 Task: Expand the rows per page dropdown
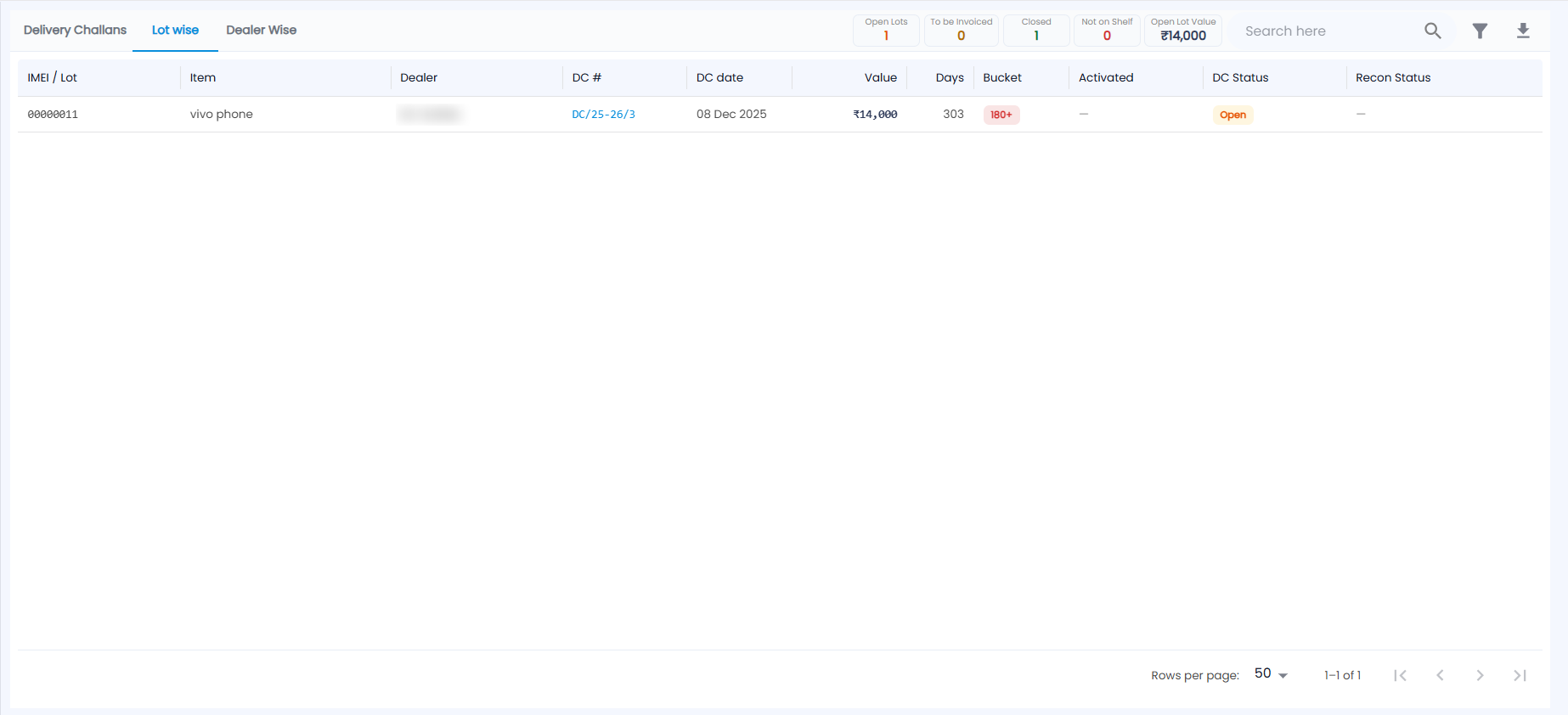[x=1272, y=674]
